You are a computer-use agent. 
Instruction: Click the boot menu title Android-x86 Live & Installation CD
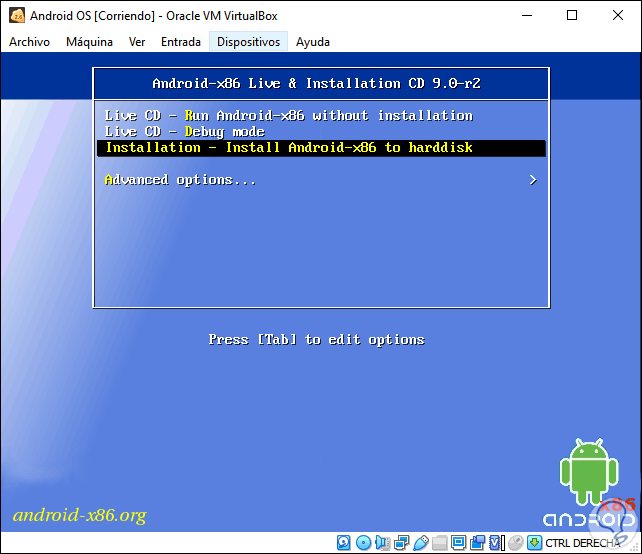coord(316,84)
